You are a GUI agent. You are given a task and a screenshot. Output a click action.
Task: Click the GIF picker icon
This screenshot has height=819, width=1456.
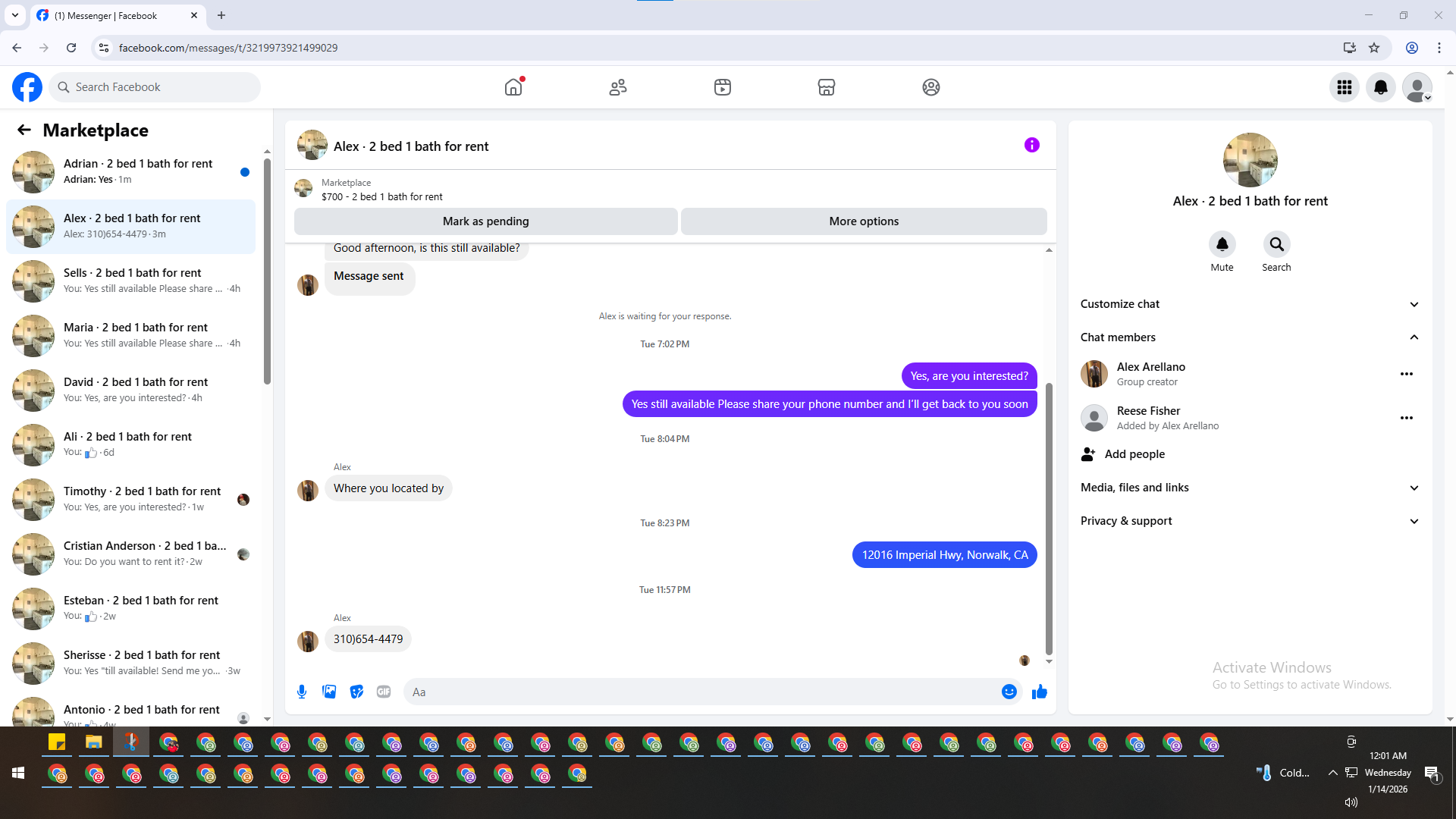pos(384,692)
